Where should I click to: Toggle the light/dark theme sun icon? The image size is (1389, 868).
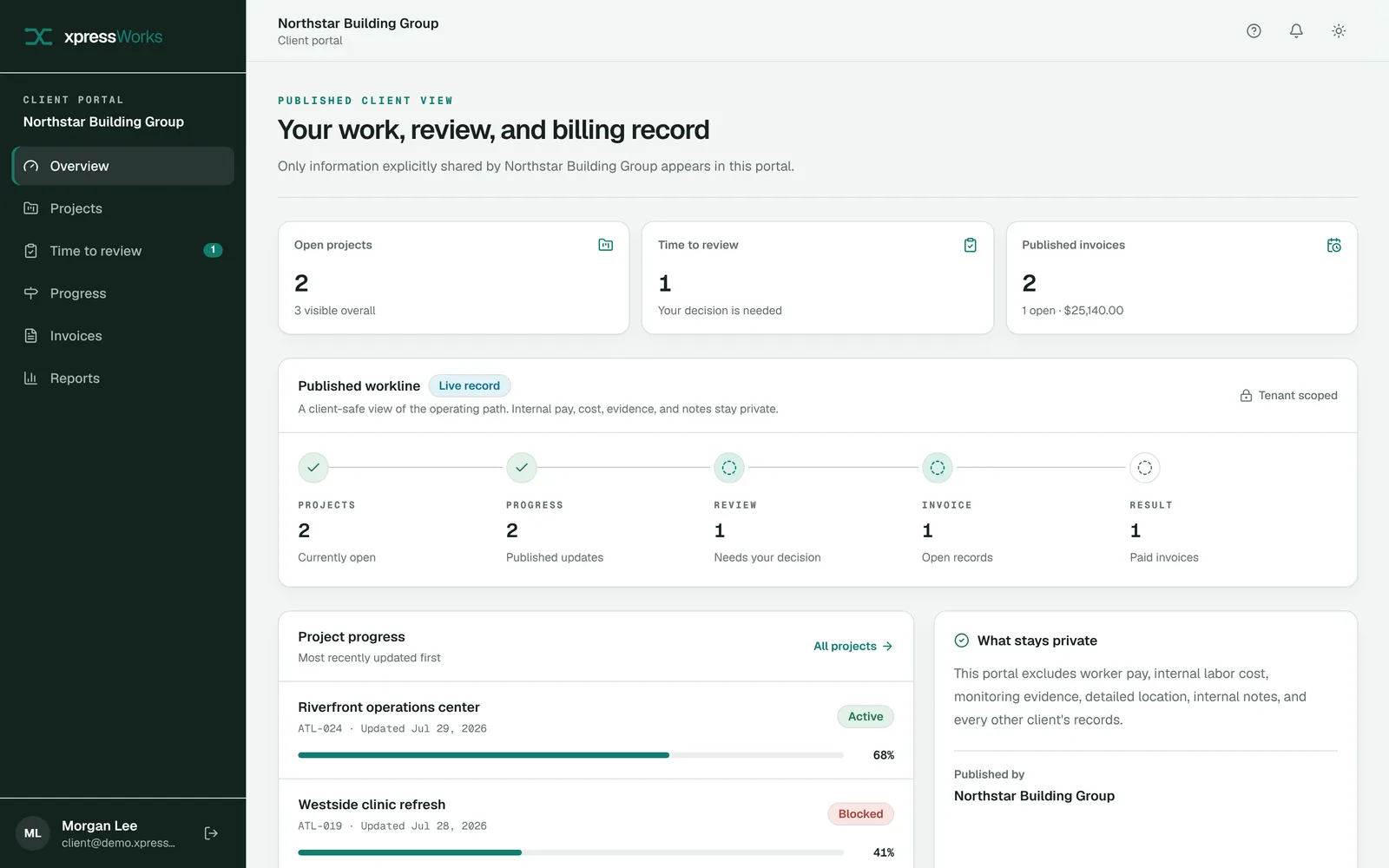[x=1339, y=30]
